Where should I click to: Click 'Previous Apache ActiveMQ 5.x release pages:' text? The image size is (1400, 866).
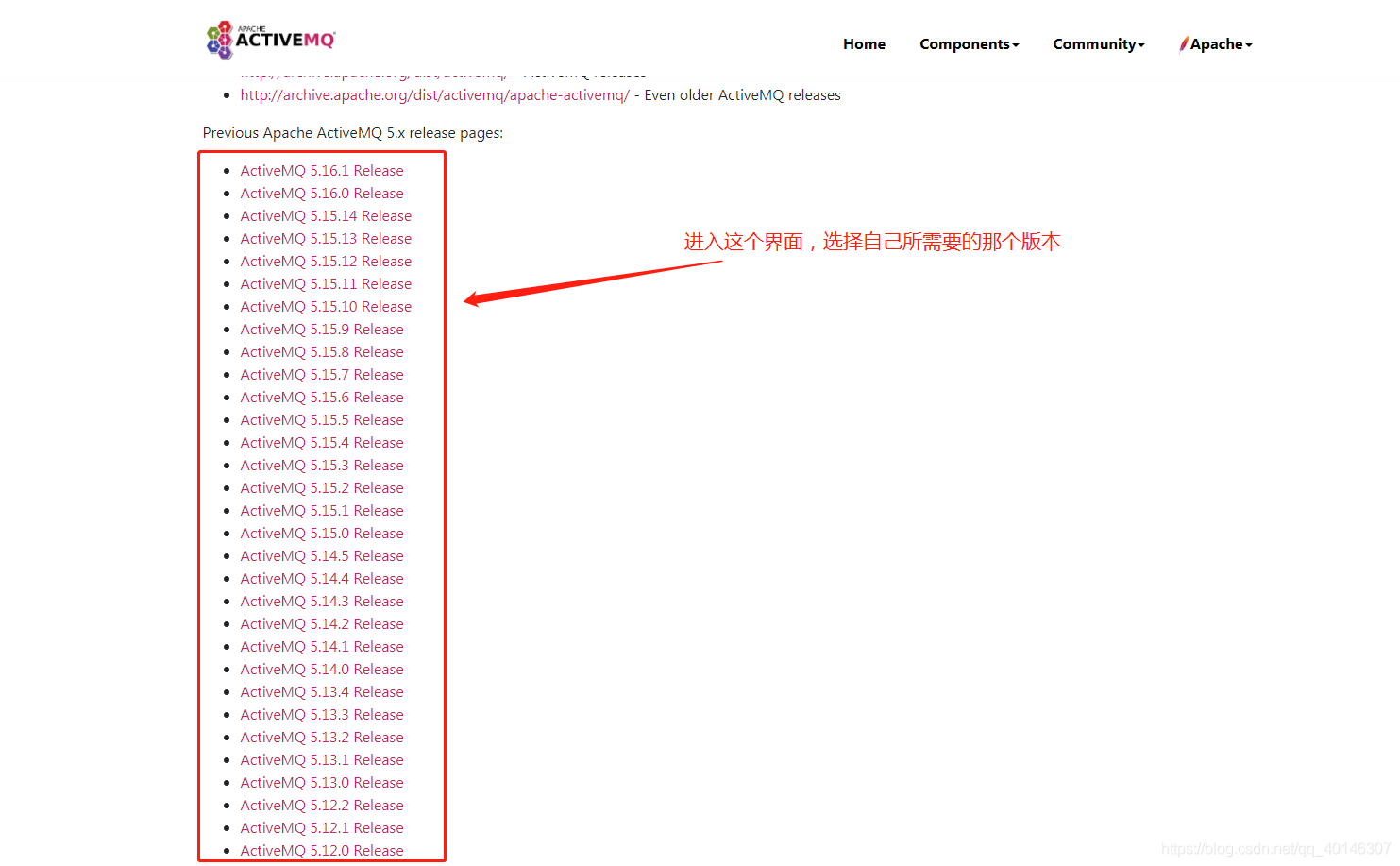(353, 133)
